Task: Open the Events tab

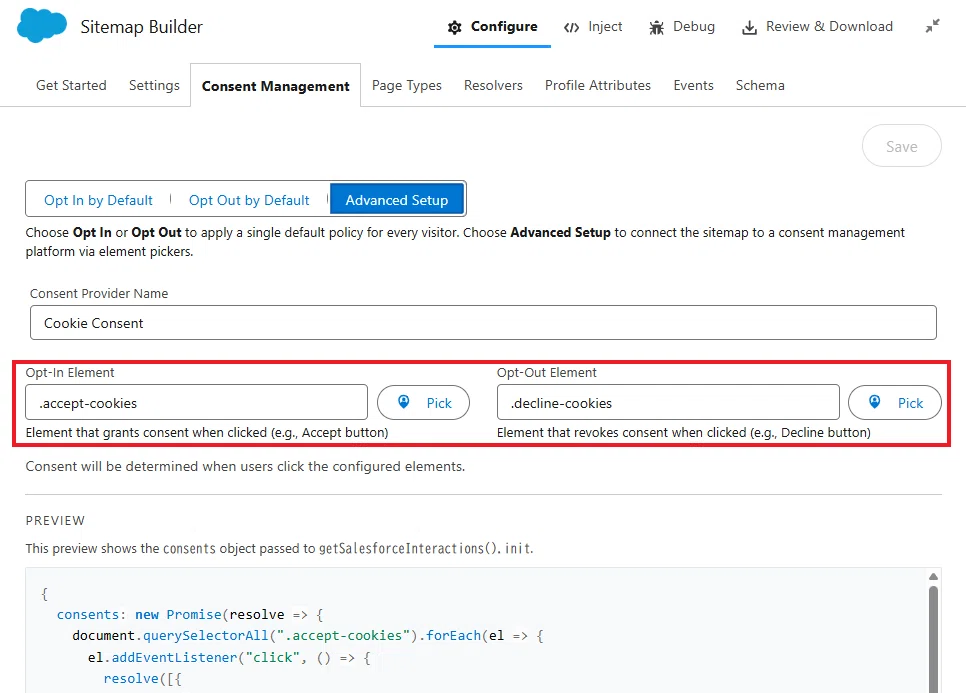Action: [x=693, y=85]
